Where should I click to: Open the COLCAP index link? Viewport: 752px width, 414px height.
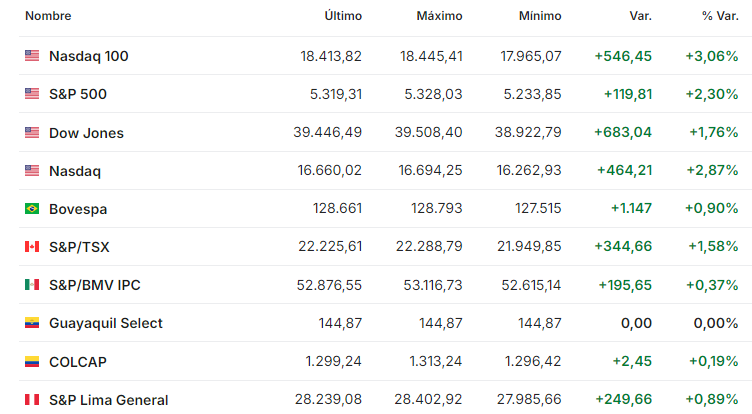78,362
